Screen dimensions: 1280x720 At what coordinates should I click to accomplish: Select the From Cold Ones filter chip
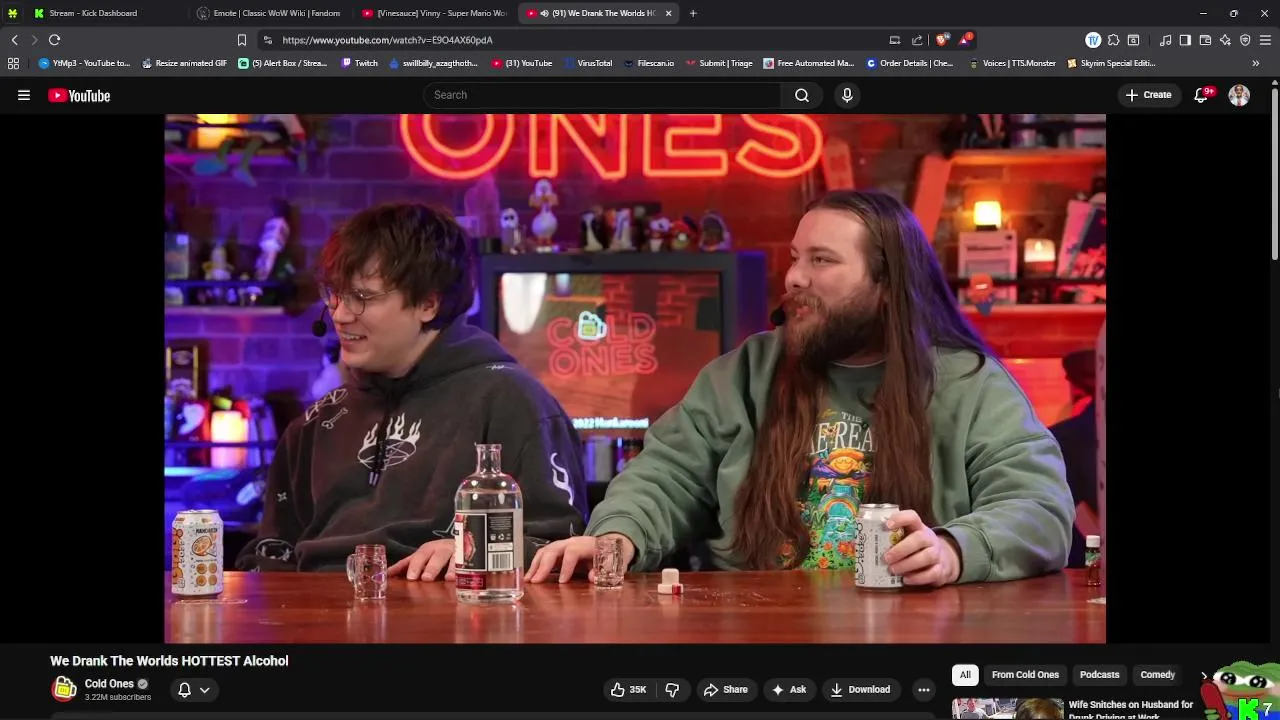1025,675
